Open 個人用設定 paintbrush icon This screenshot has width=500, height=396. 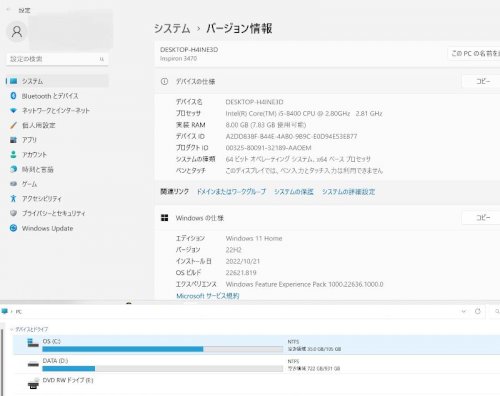point(13,125)
